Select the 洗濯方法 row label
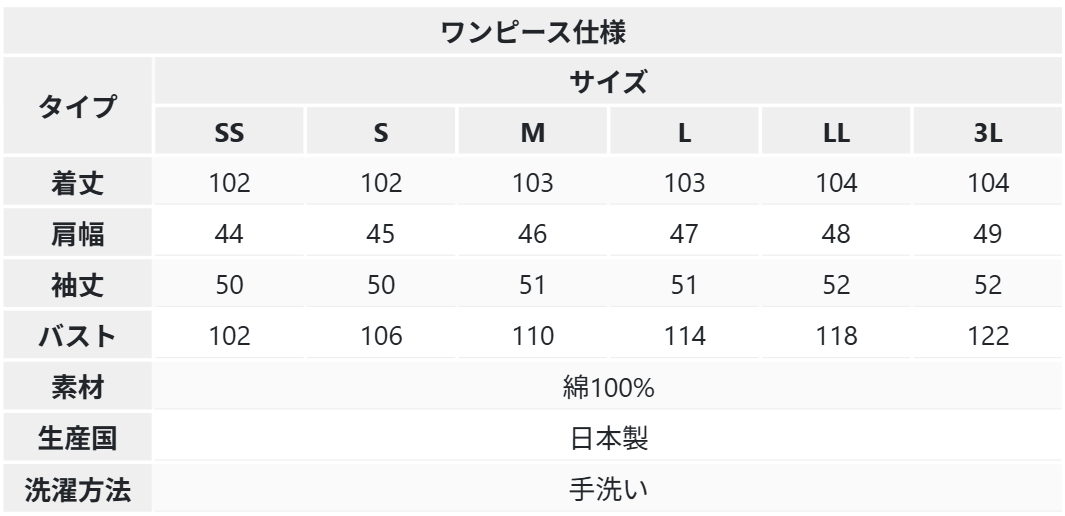This screenshot has height=516, width=1065. coord(77,488)
